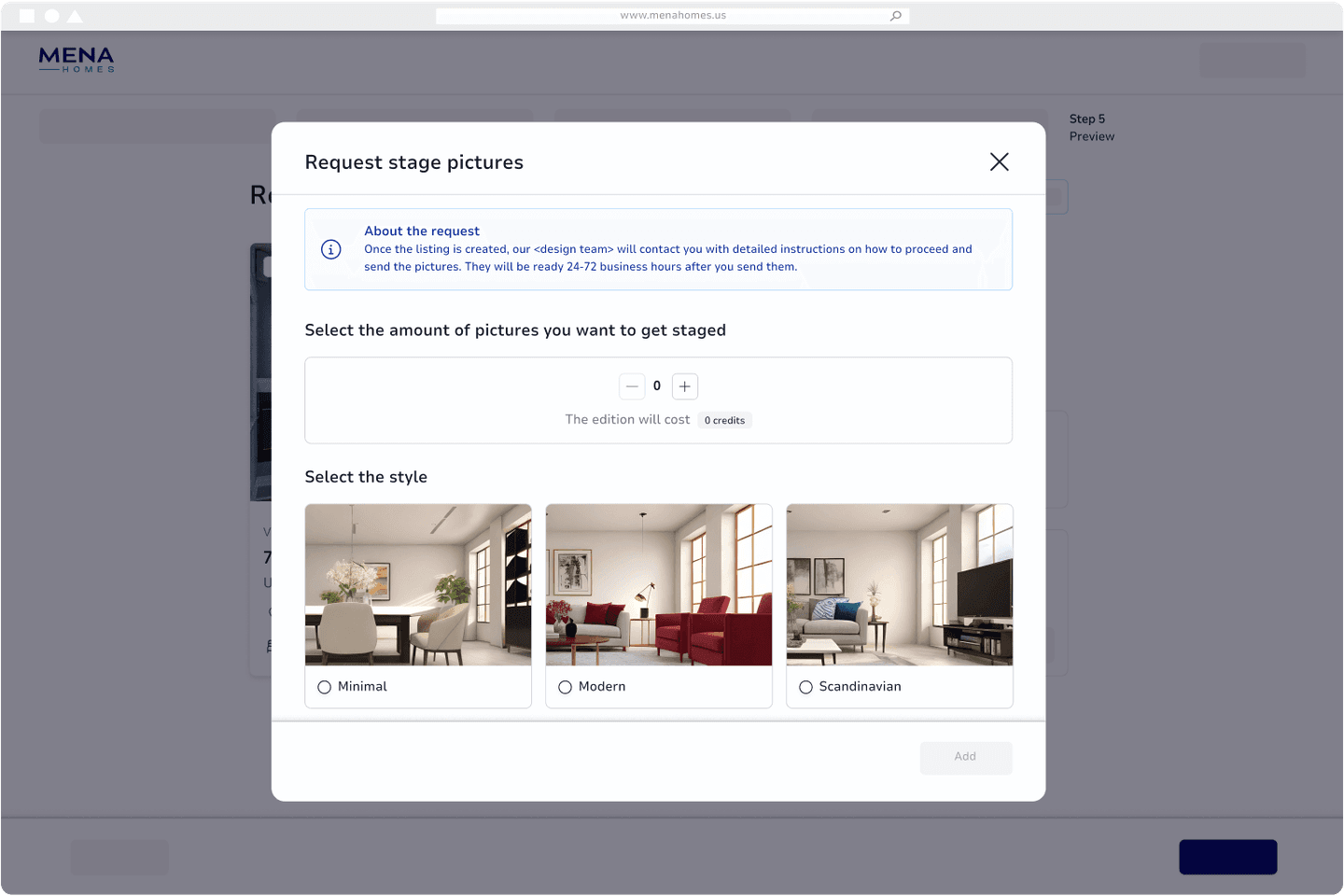Click the www.menahomes.us address bar

coord(673,16)
